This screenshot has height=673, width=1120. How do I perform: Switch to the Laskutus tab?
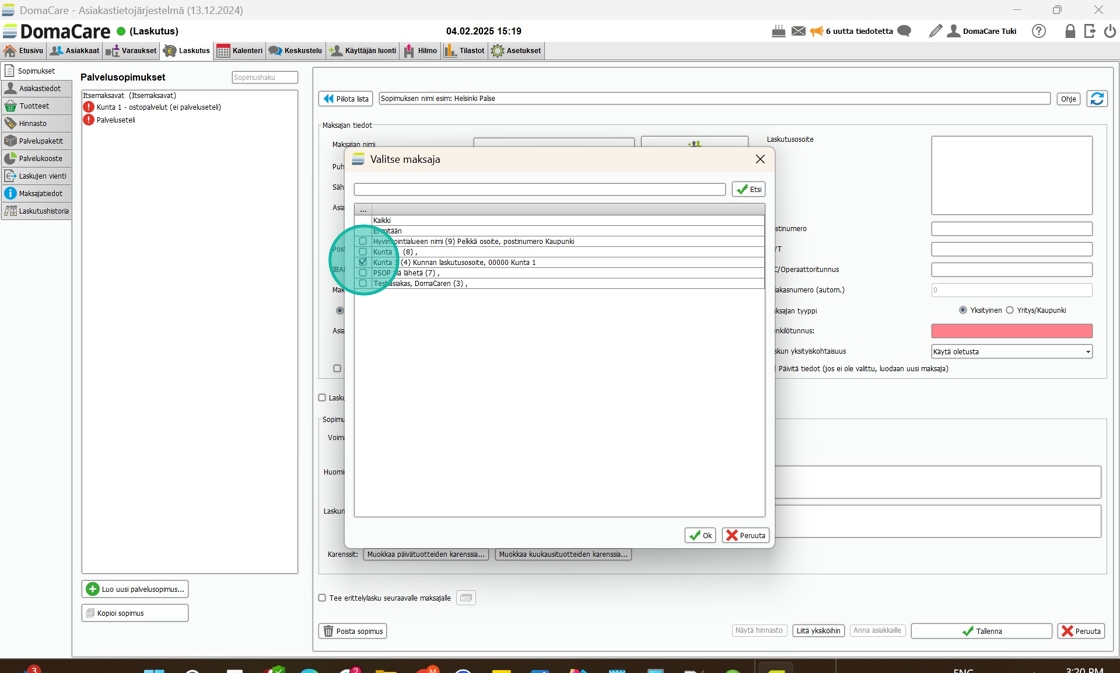187,51
